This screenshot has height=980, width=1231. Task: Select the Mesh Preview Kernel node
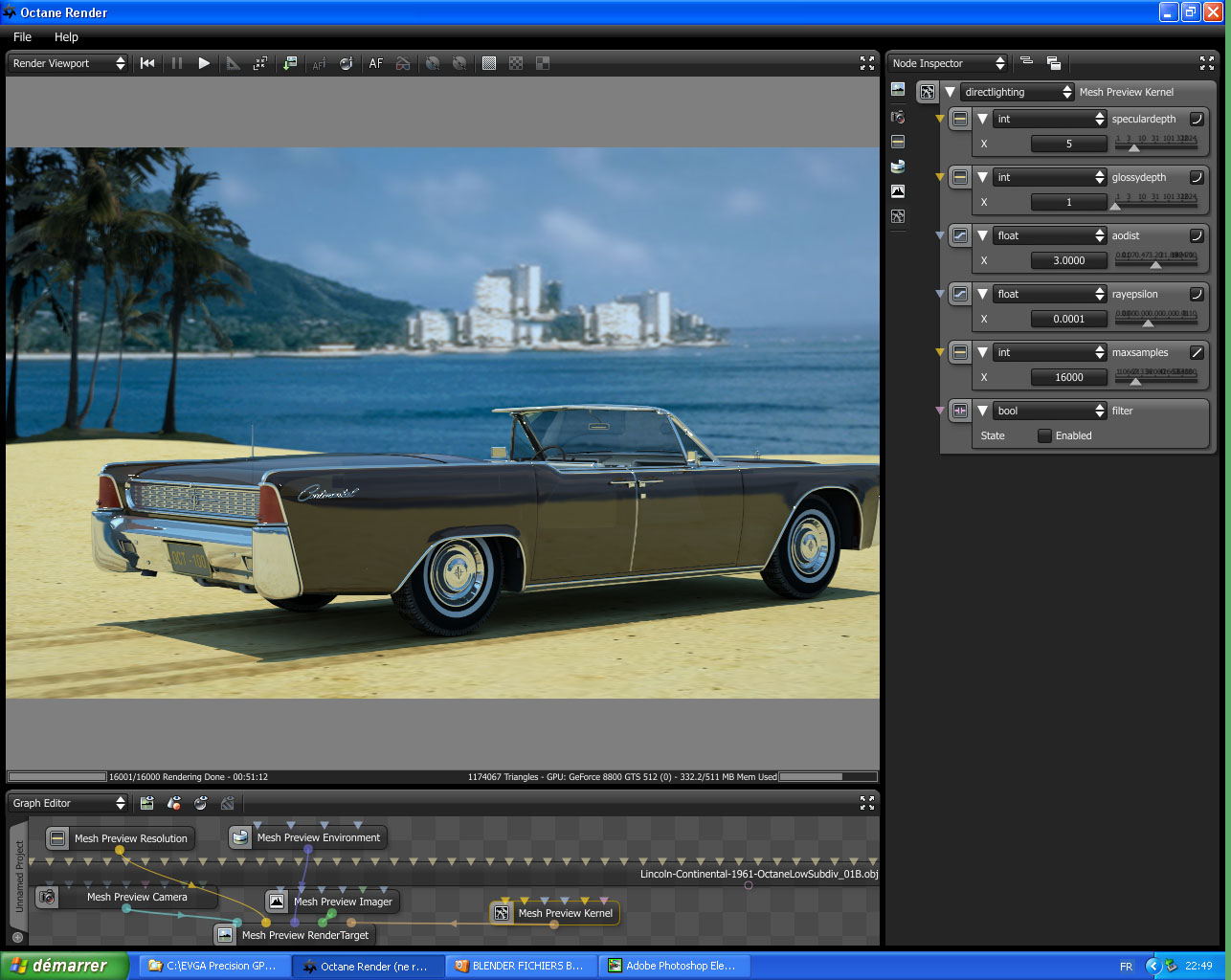(x=555, y=913)
